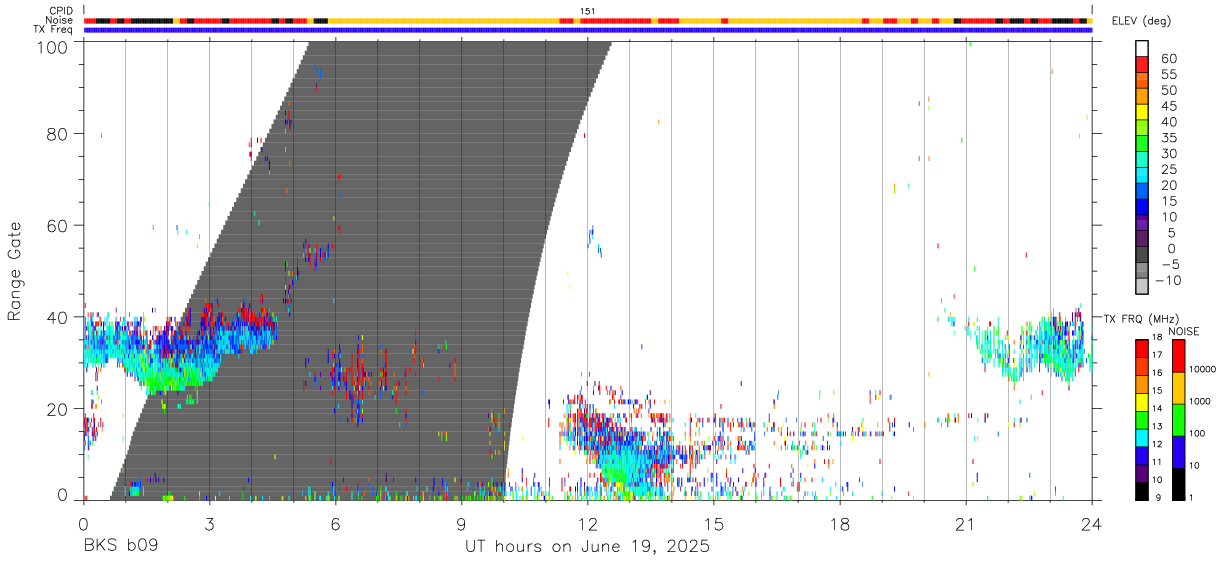Screen dimensions: 1228x567
Task: Click the 100 tick on Range Gate axis
Action: [x=54, y=47]
